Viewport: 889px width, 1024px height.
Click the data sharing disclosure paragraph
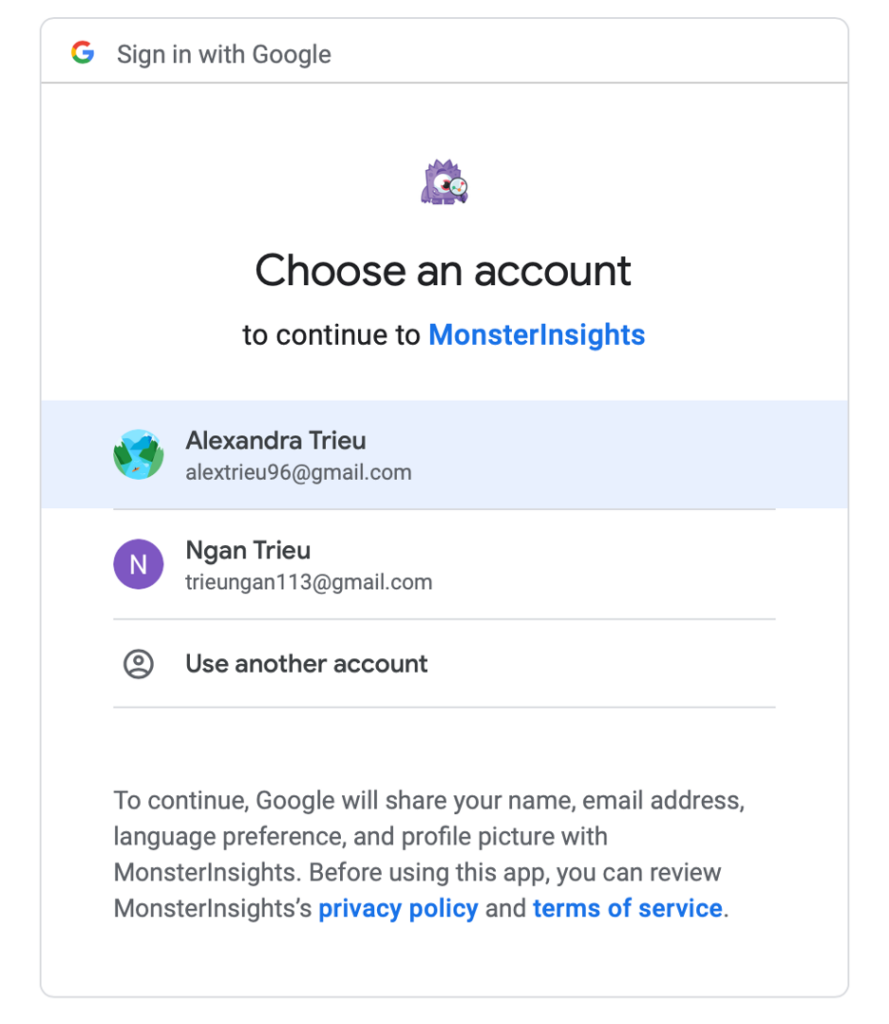tap(429, 854)
